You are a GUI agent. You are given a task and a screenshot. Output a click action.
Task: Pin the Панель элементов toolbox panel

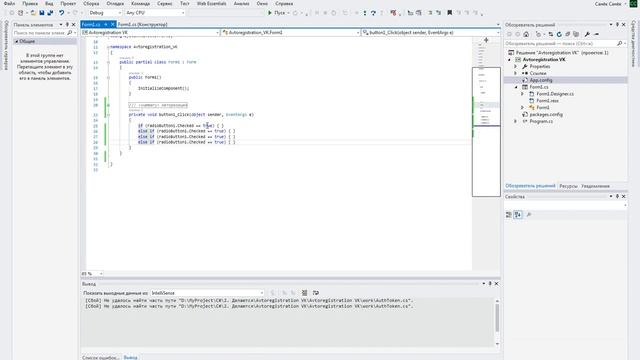pyautogui.click(x=67, y=24)
